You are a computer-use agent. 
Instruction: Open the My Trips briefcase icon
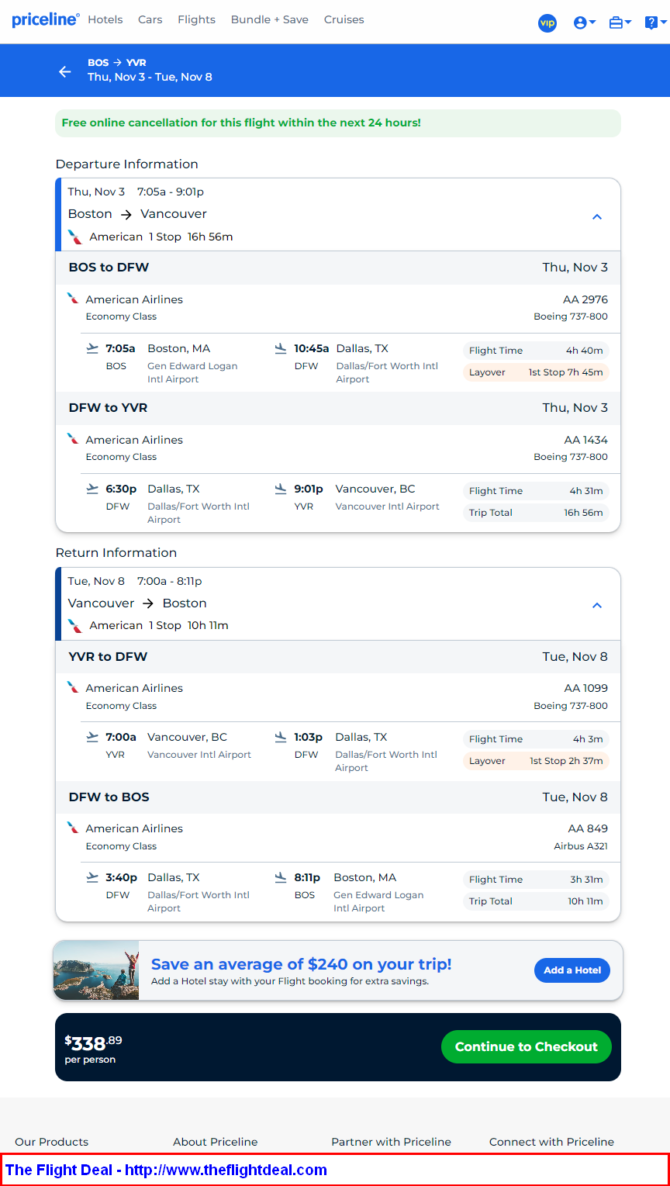pyautogui.click(x=620, y=23)
